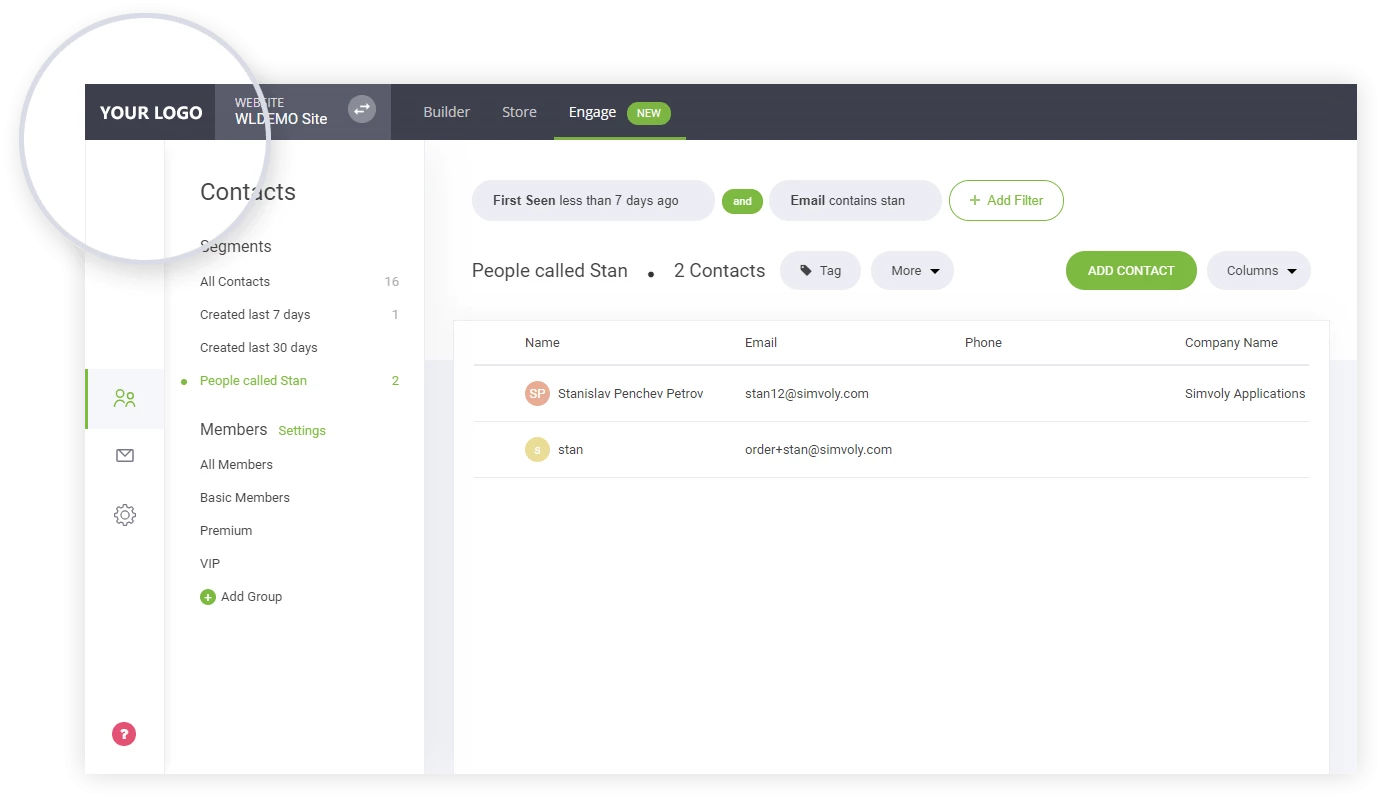
Task: Click the ADD CONTACT button
Action: click(x=1130, y=271)
